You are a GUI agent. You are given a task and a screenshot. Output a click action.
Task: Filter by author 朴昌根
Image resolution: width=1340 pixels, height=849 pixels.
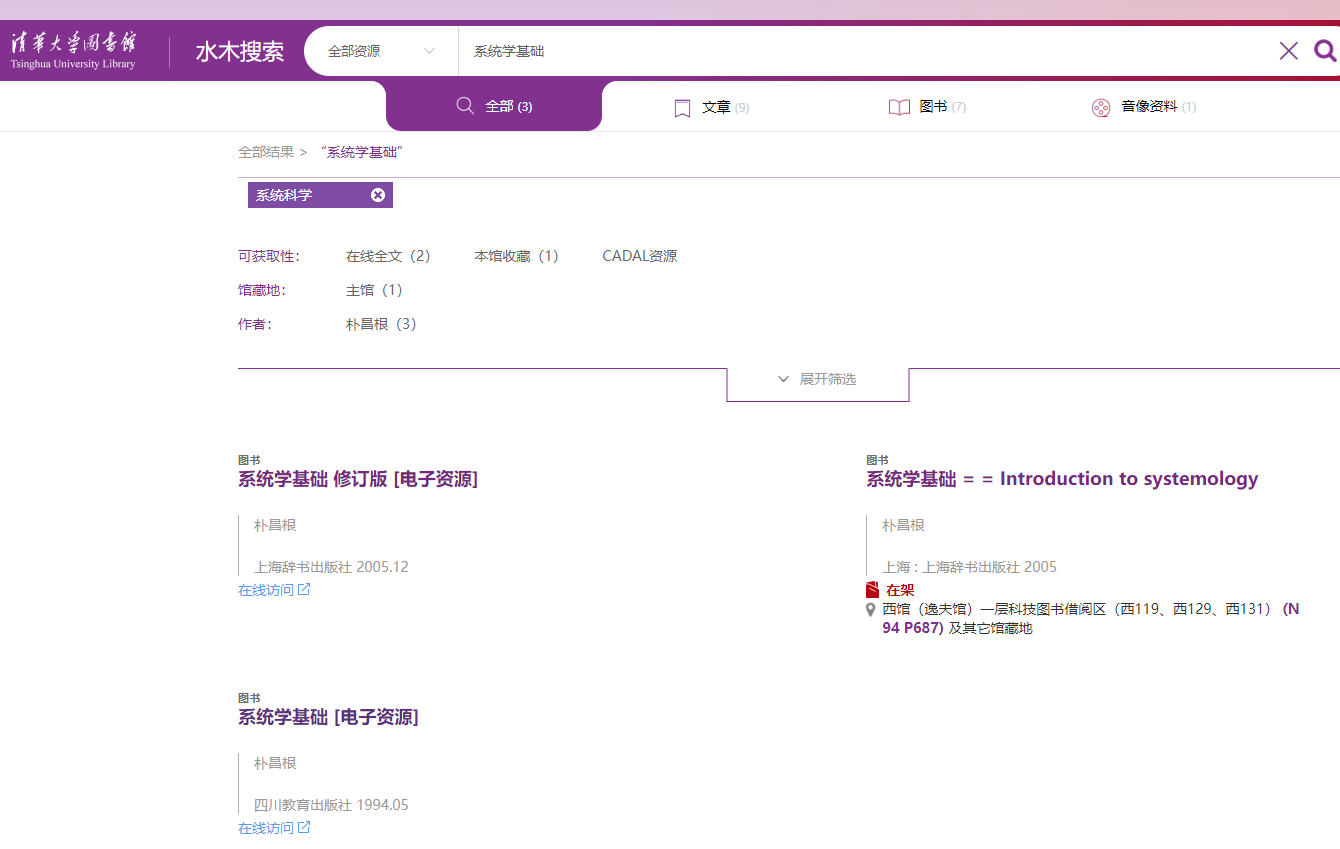[x=381, y=324]
